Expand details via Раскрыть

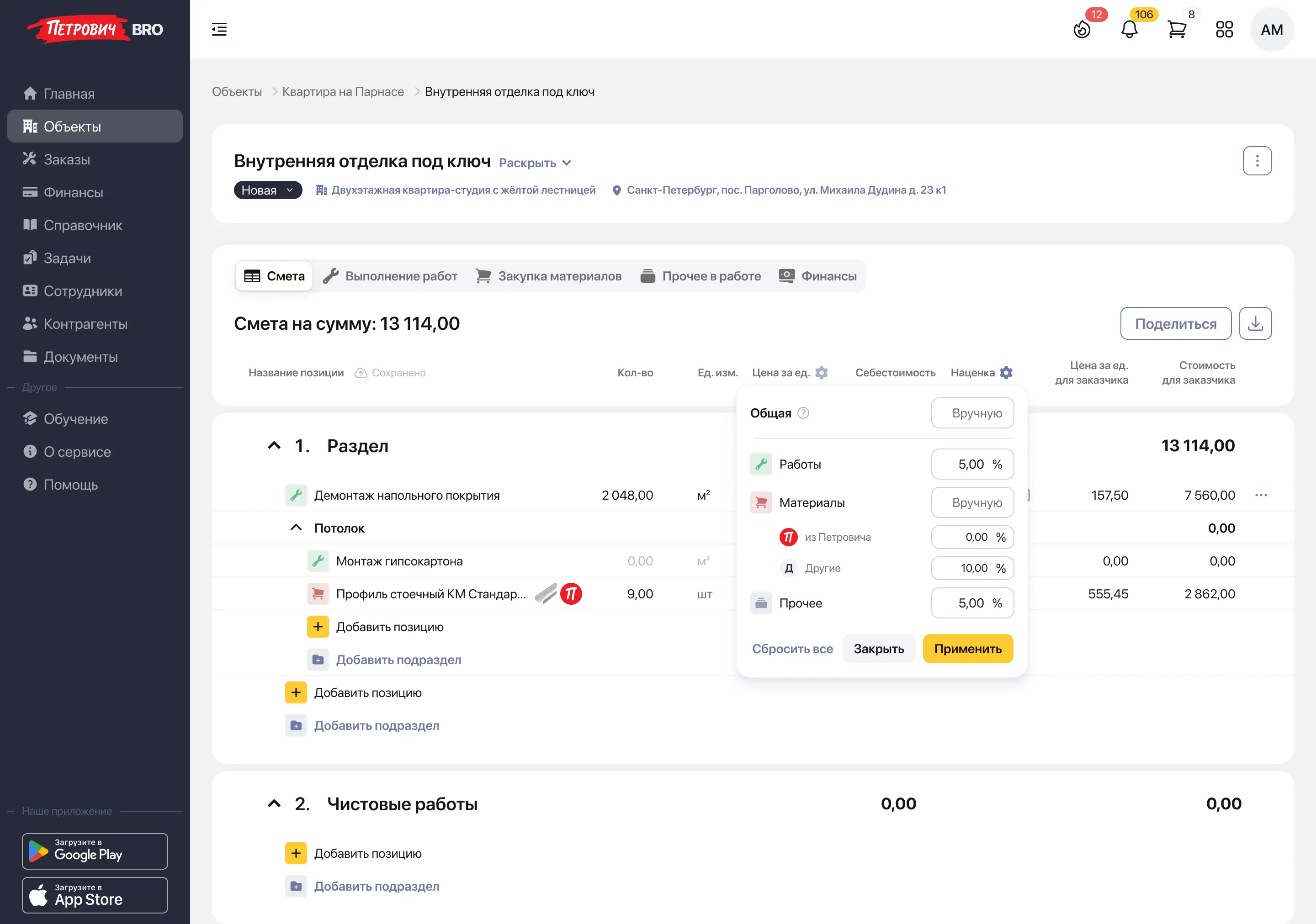tap(535, 163)
